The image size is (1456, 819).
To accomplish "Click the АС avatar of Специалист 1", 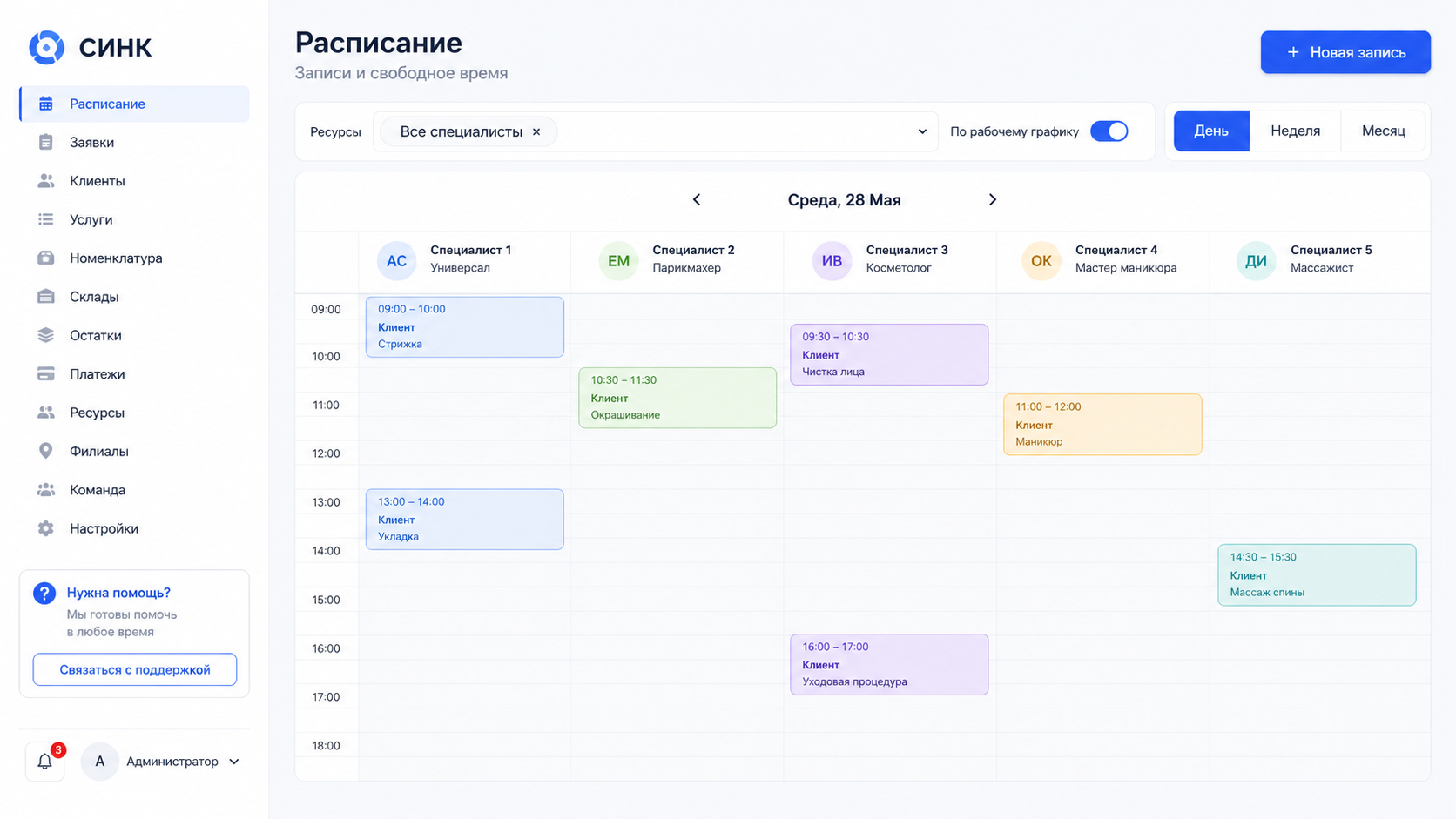I will click(x=396, y=260).
